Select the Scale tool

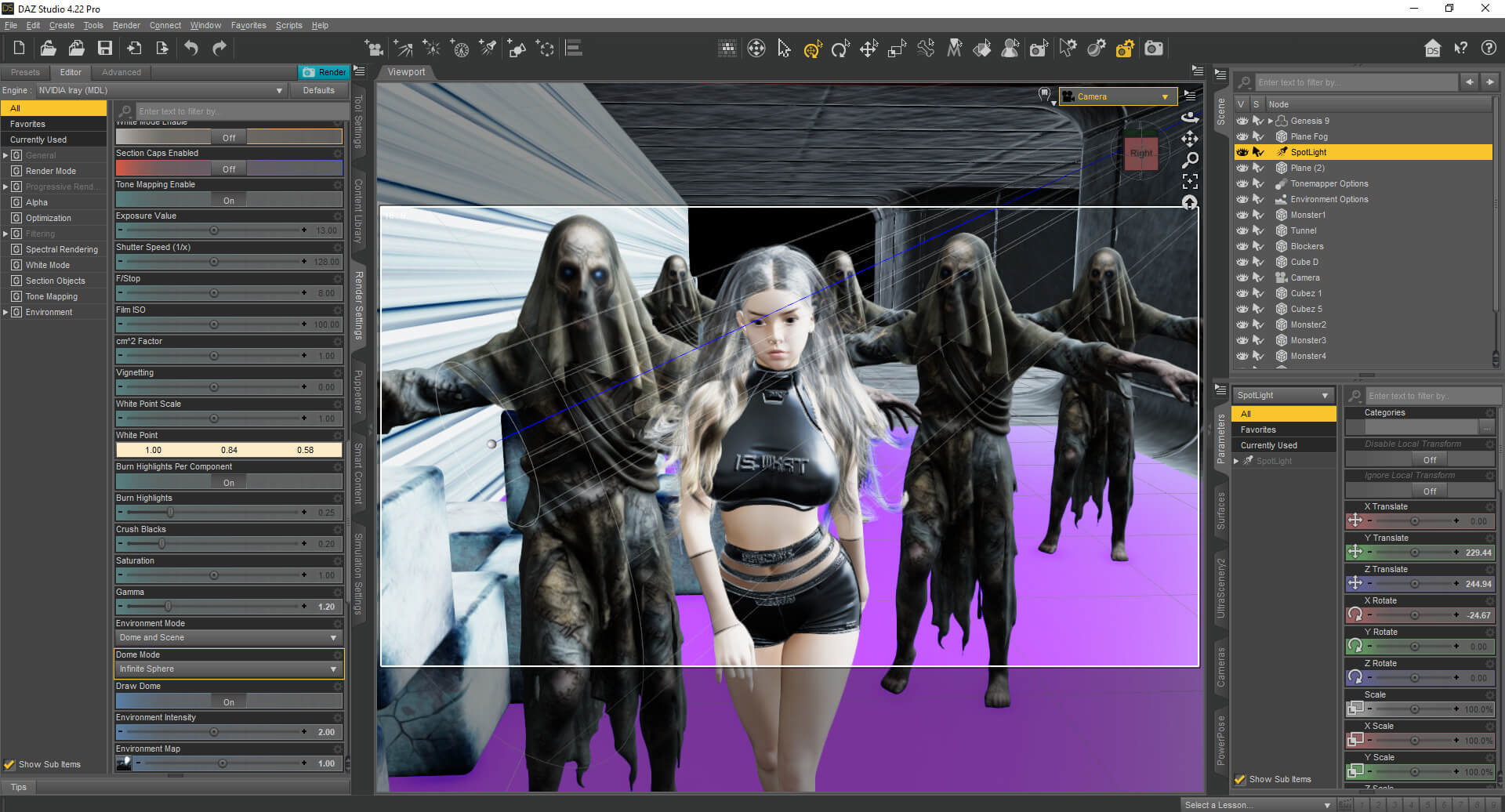point(897,49)
